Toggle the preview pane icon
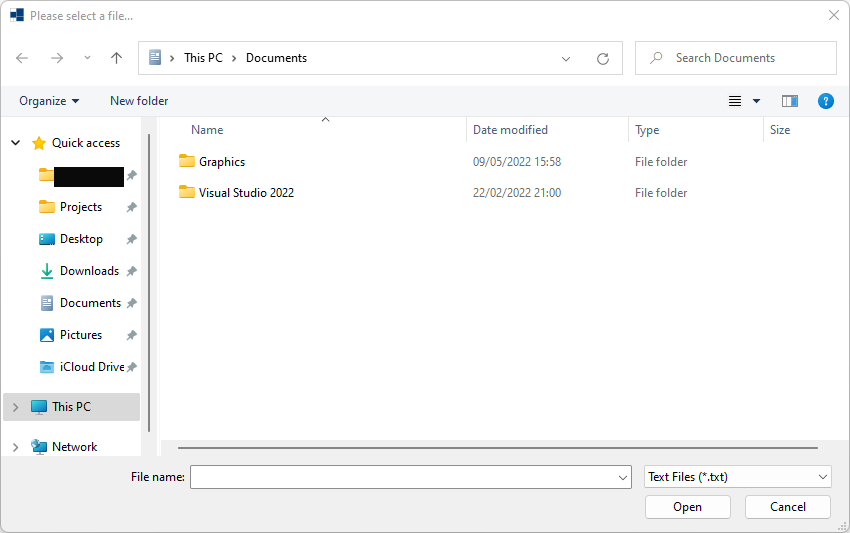The height and width of the screenshot is (533, 850). (790, 101)
